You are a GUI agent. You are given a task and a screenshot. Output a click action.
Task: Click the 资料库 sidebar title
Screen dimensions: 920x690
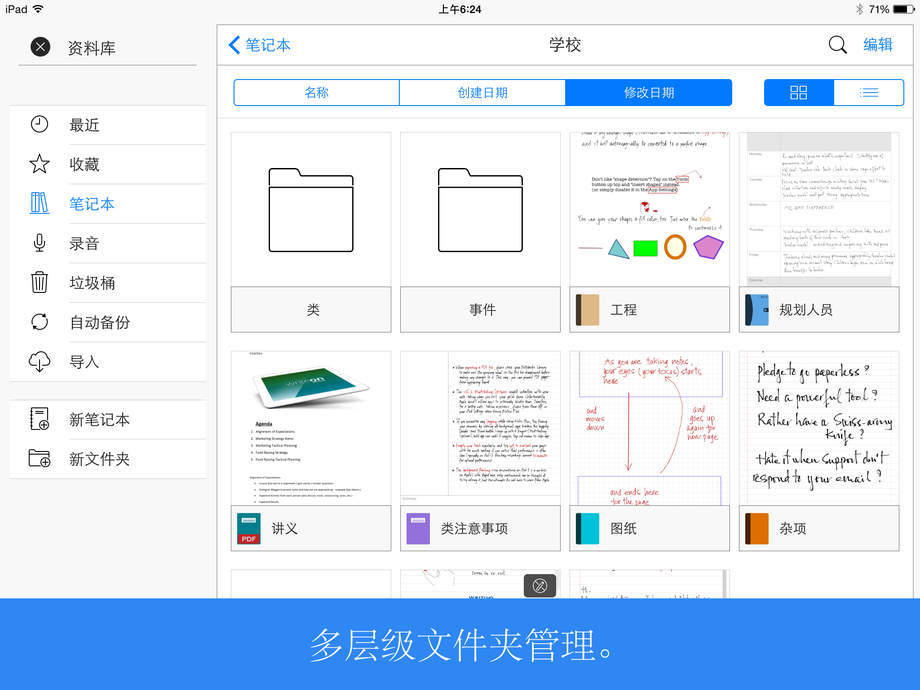[x=92, y=48]
